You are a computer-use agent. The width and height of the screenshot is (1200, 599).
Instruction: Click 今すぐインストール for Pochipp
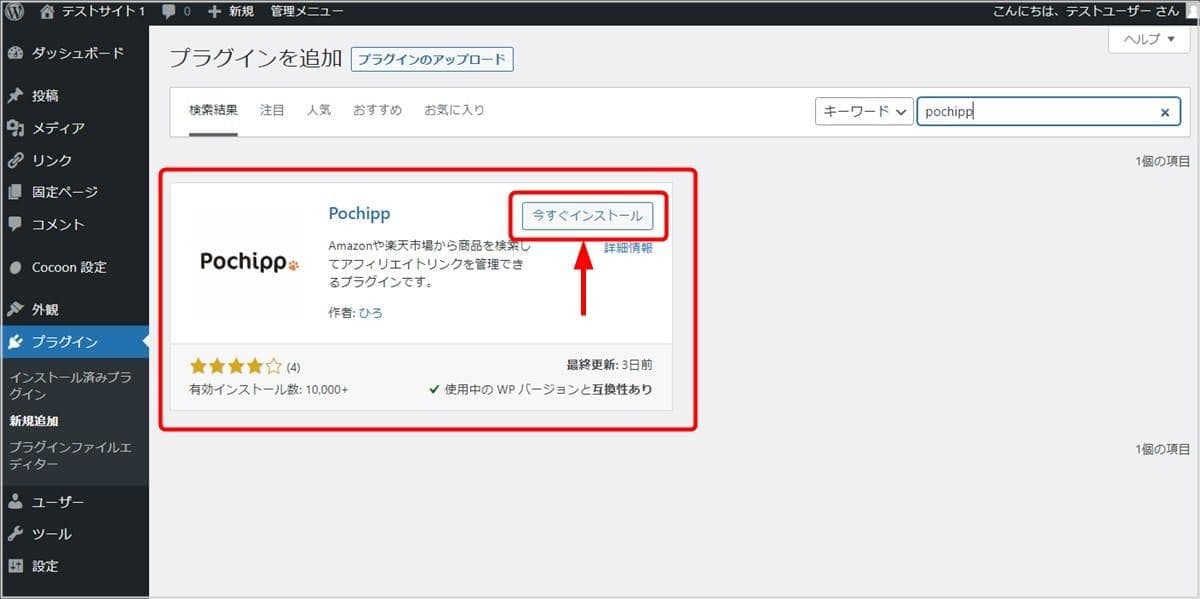(588, 215)
